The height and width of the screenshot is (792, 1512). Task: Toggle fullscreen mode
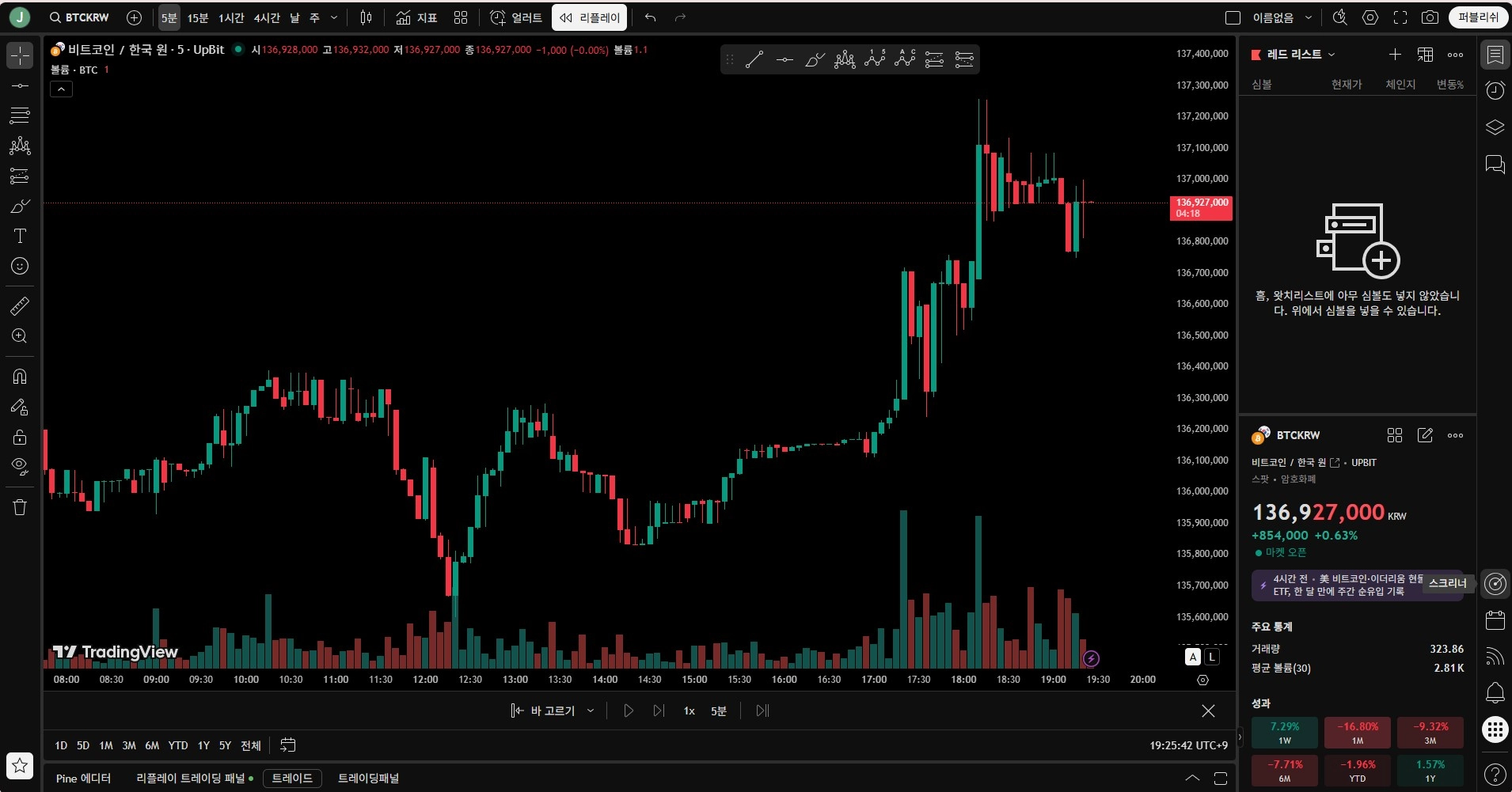[x=1400, y=17]
